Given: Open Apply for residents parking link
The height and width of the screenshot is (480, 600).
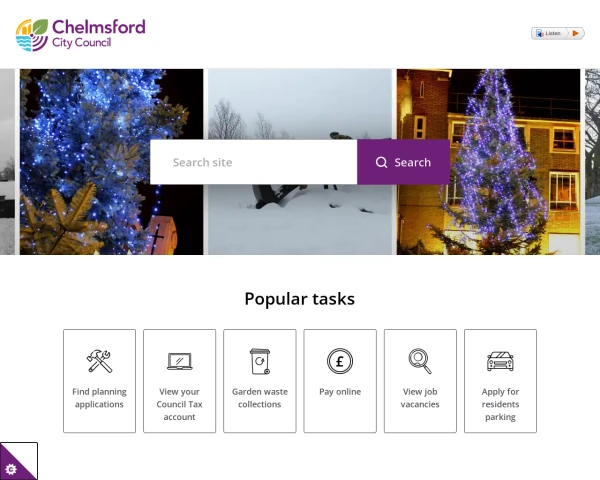Looking at the screenshot, I should coord(500,404).
